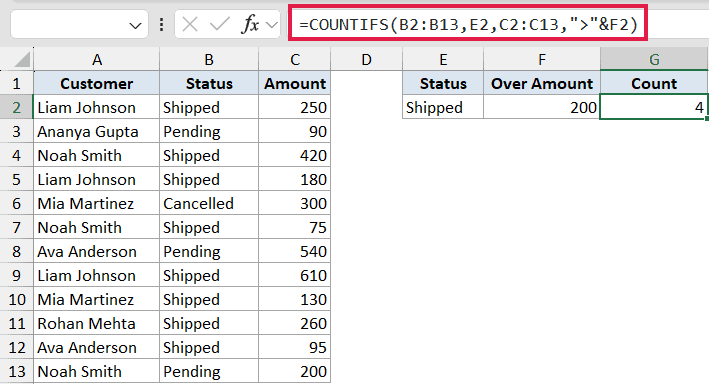This screenshot has height=384, width=709.
Task: Click the Cancel (X) formula button
Action: [x=190, y=24]
